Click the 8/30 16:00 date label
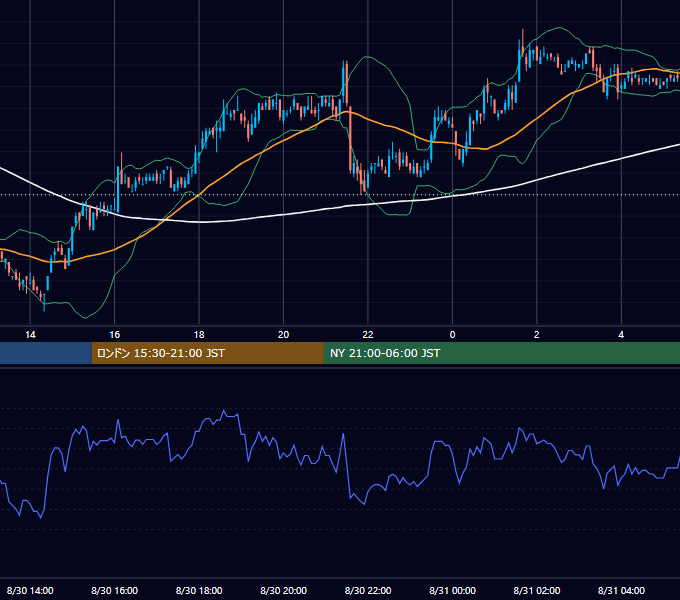The image size is (680, 600). click(x=114, y=590)
